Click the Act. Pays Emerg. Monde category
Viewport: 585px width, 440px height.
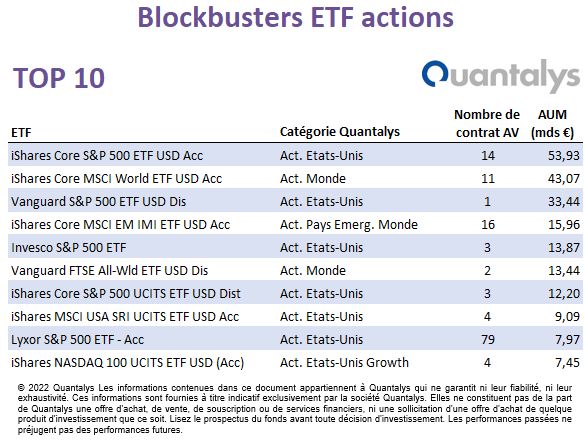349,225
